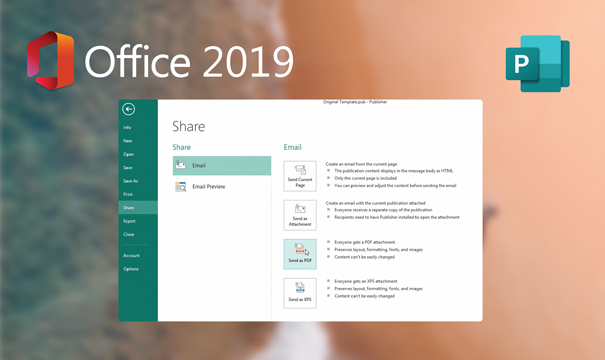Click Send Current Page button
This screenshot has height=360, width=605.
300,176
